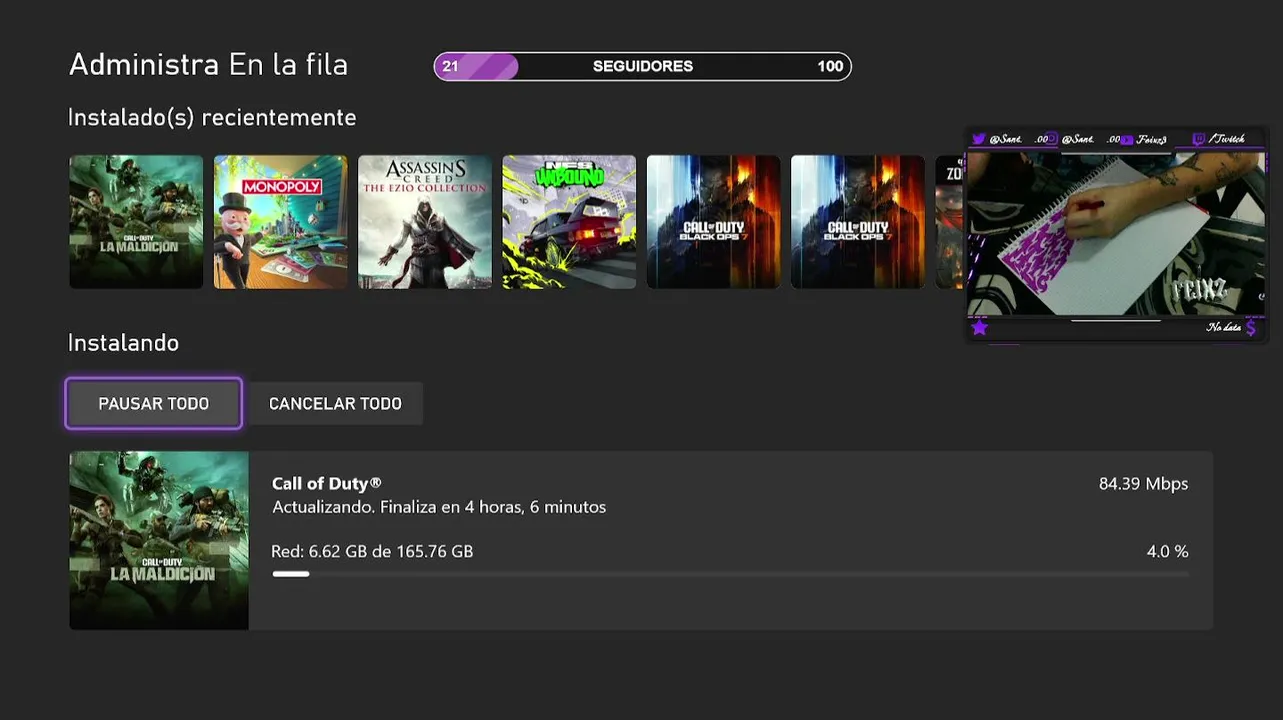The image size is (1283, 720).
Task: Click the streamer webcam video feed
Action: click(x=1116, y=234)
